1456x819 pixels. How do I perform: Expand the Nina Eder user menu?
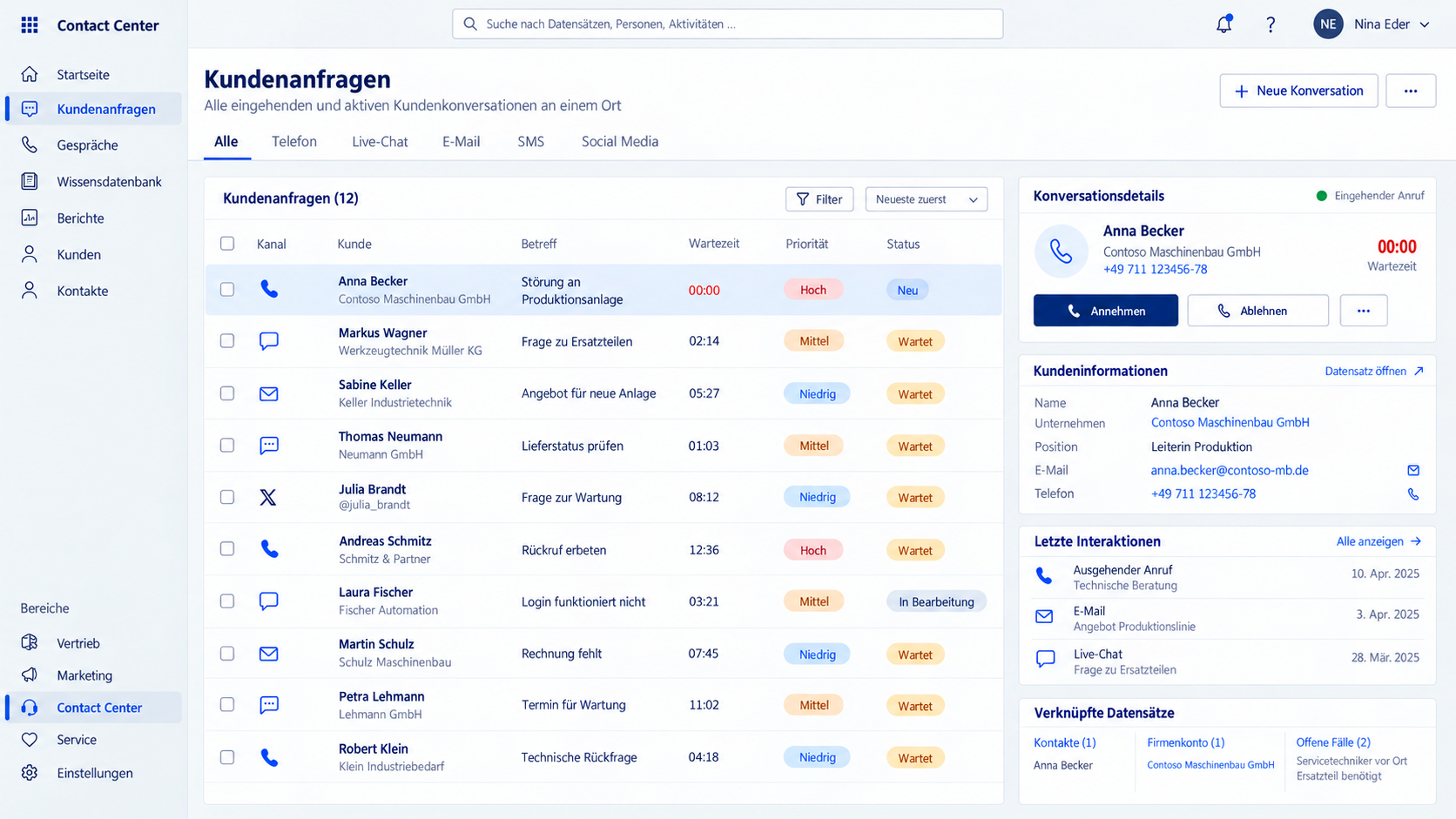pos(1372,24)
